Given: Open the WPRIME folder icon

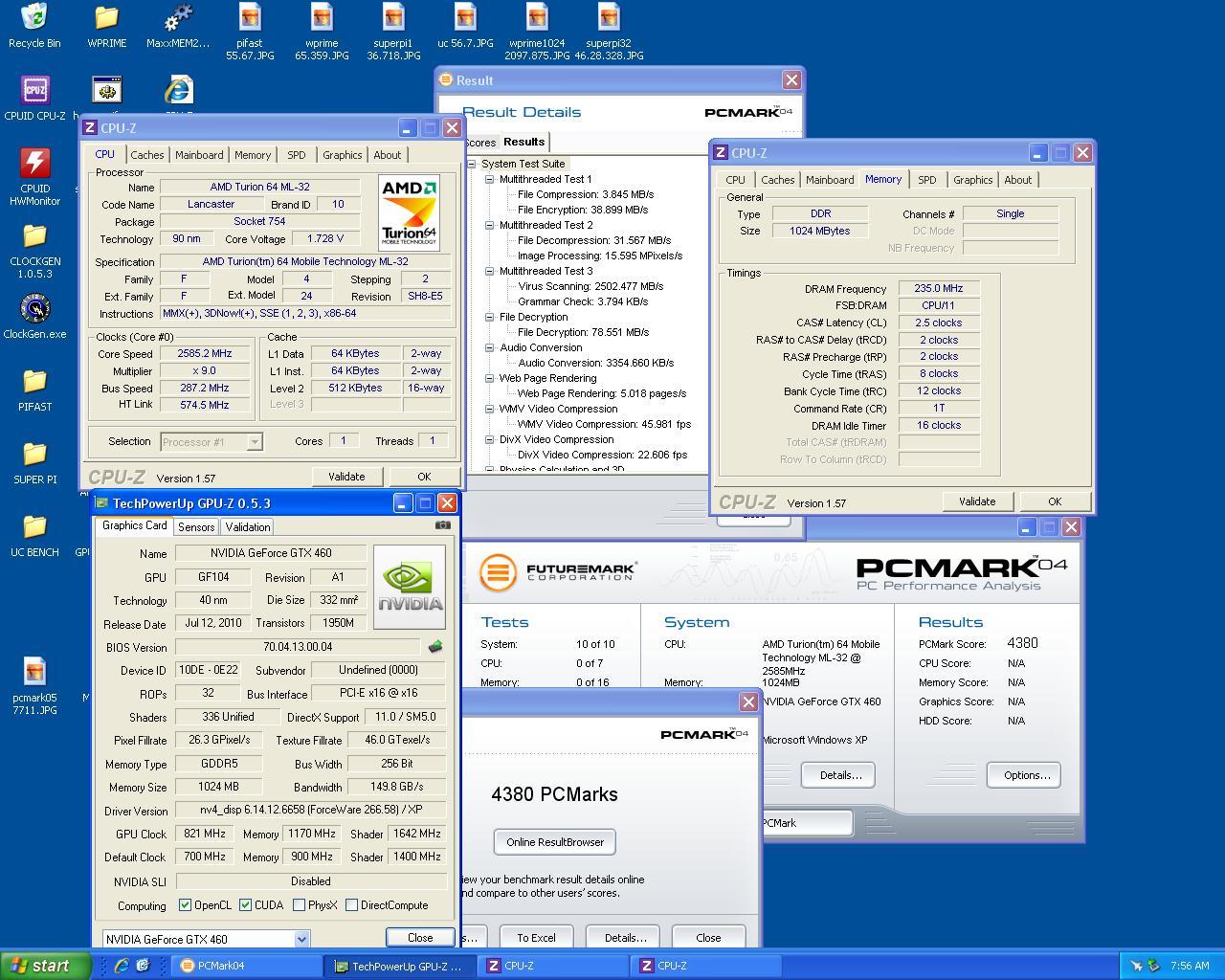Looking at the screenshot, I should pyautogui.click(x=106, y=26).
